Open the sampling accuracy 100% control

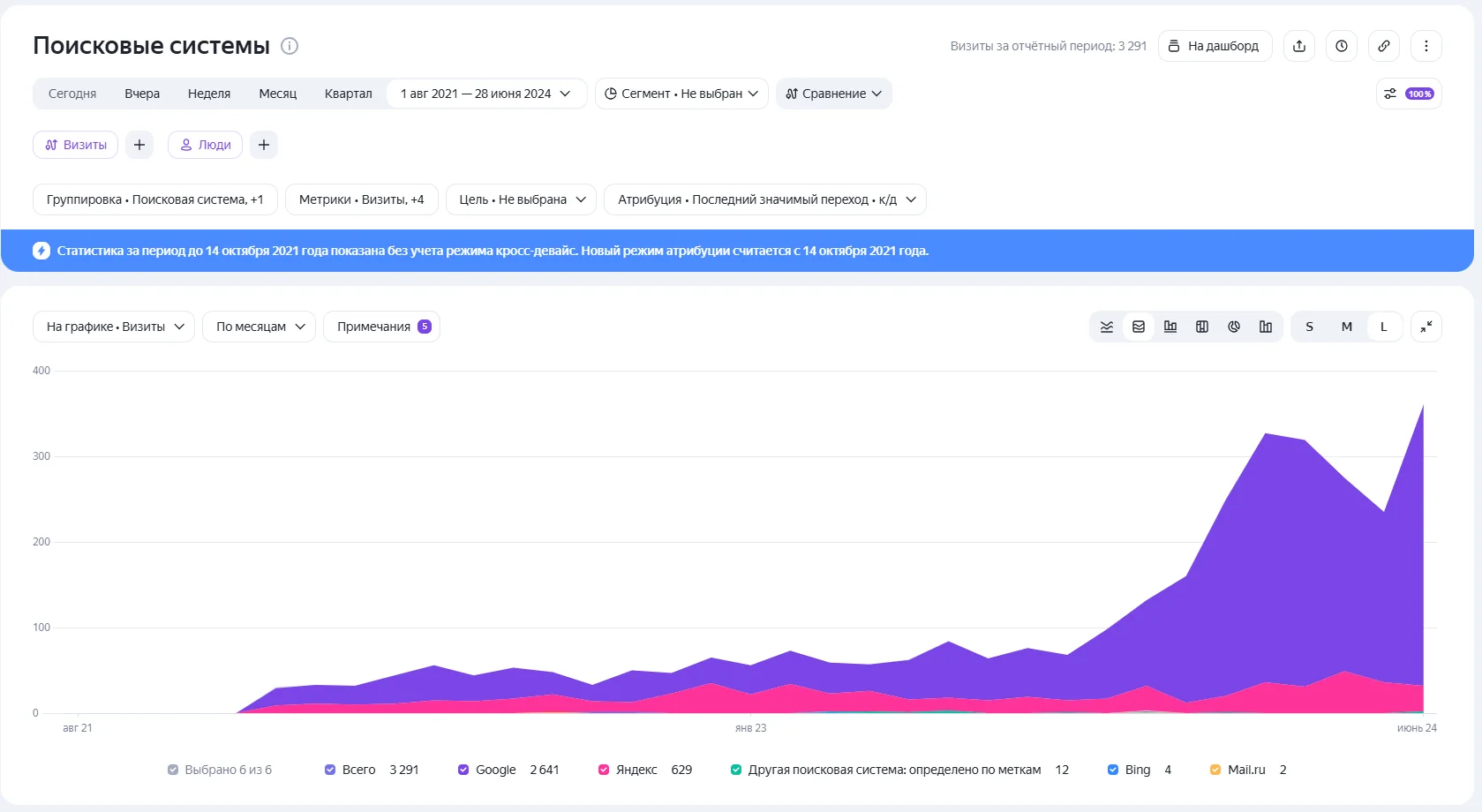[x=1409, y=94]
